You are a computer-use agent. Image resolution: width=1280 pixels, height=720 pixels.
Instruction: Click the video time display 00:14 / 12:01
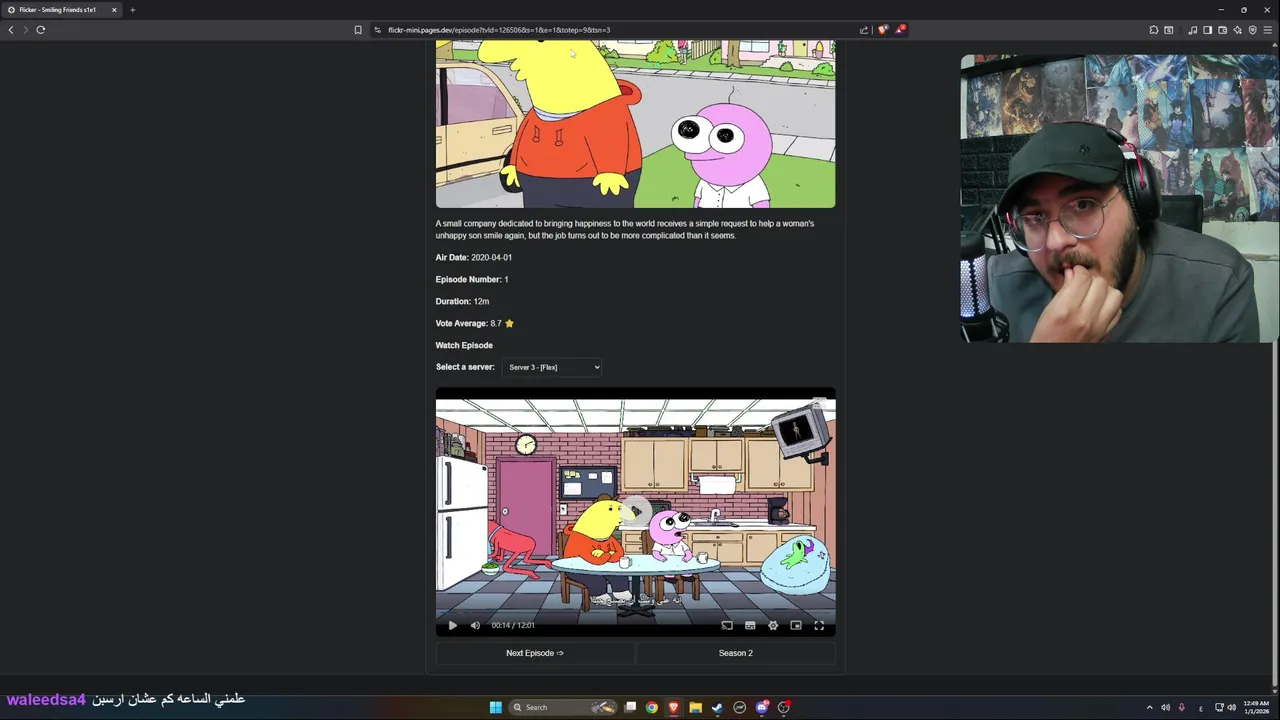tap(513, 625)
